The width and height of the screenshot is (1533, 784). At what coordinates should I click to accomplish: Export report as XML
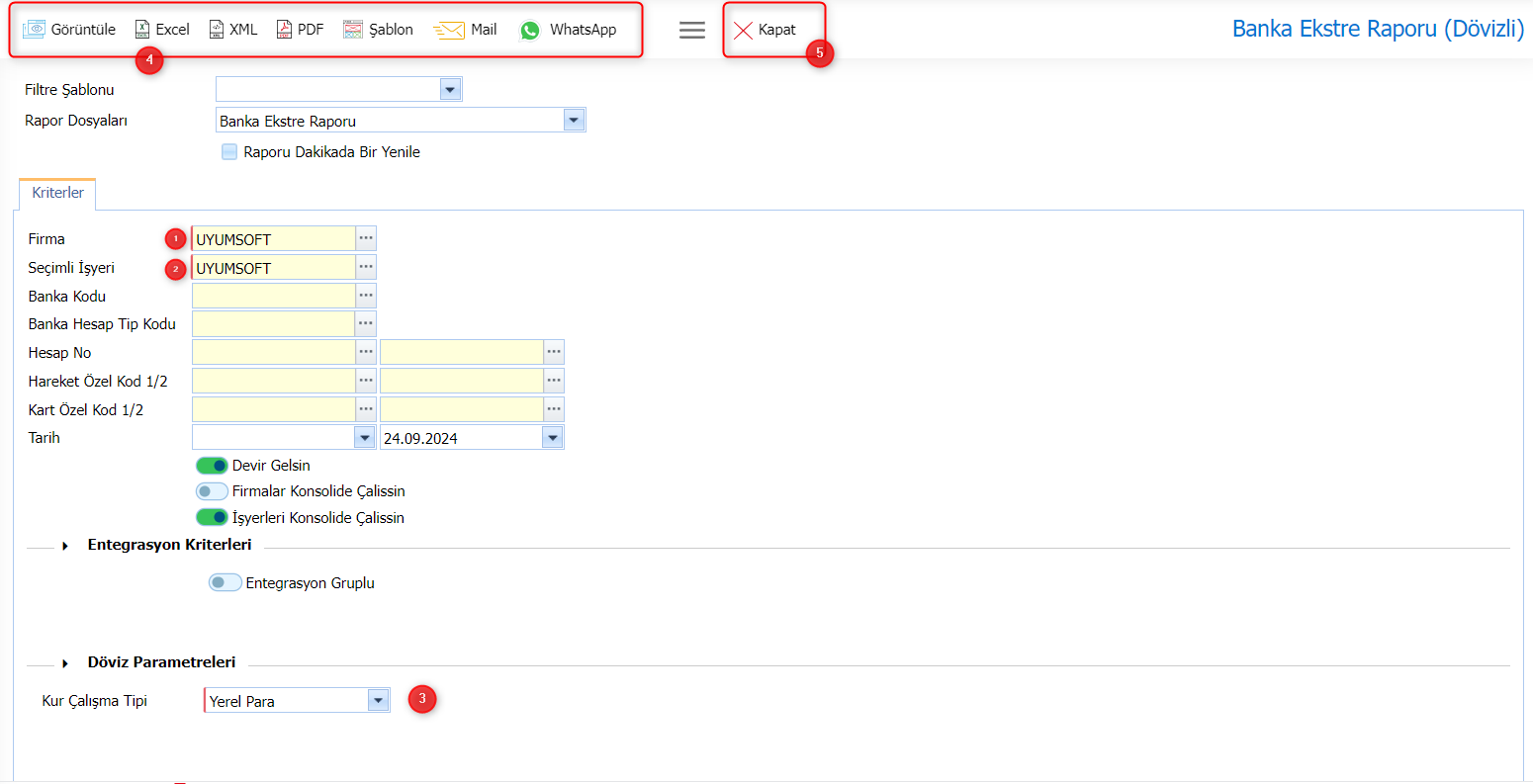pos(233,30)
